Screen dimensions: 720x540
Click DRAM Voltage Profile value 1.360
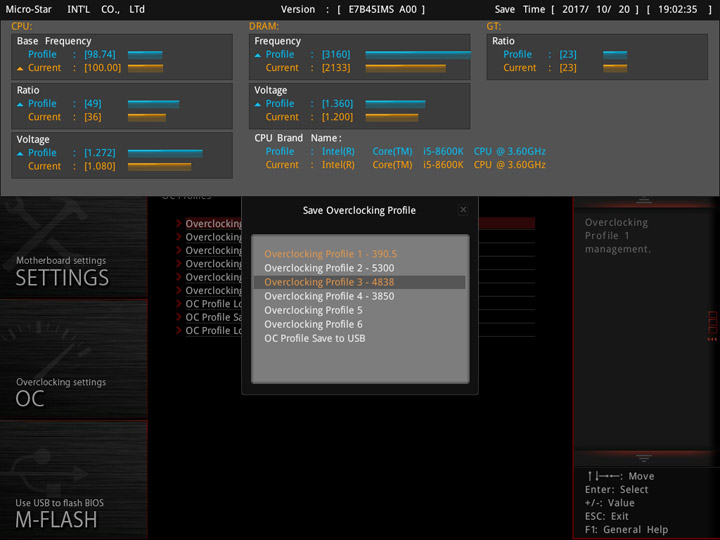coord(338,103)
